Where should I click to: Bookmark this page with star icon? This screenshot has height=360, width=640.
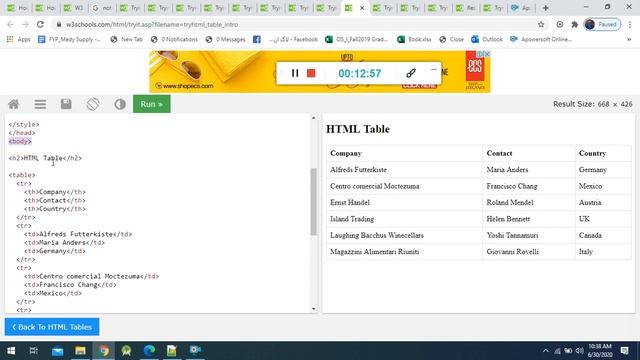click(541, 24)
